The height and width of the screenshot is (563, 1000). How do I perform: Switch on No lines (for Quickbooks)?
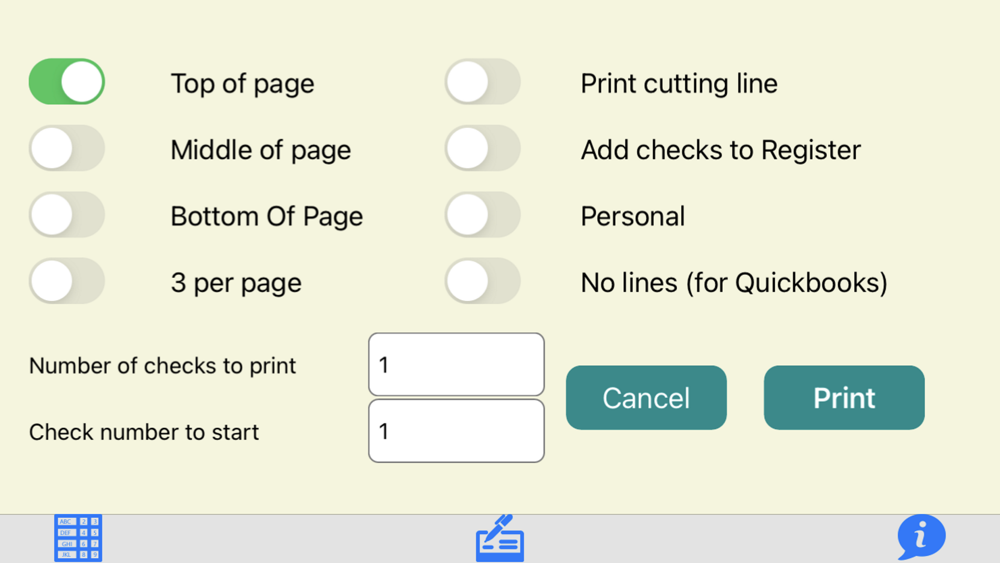click(x=483, y=282)
